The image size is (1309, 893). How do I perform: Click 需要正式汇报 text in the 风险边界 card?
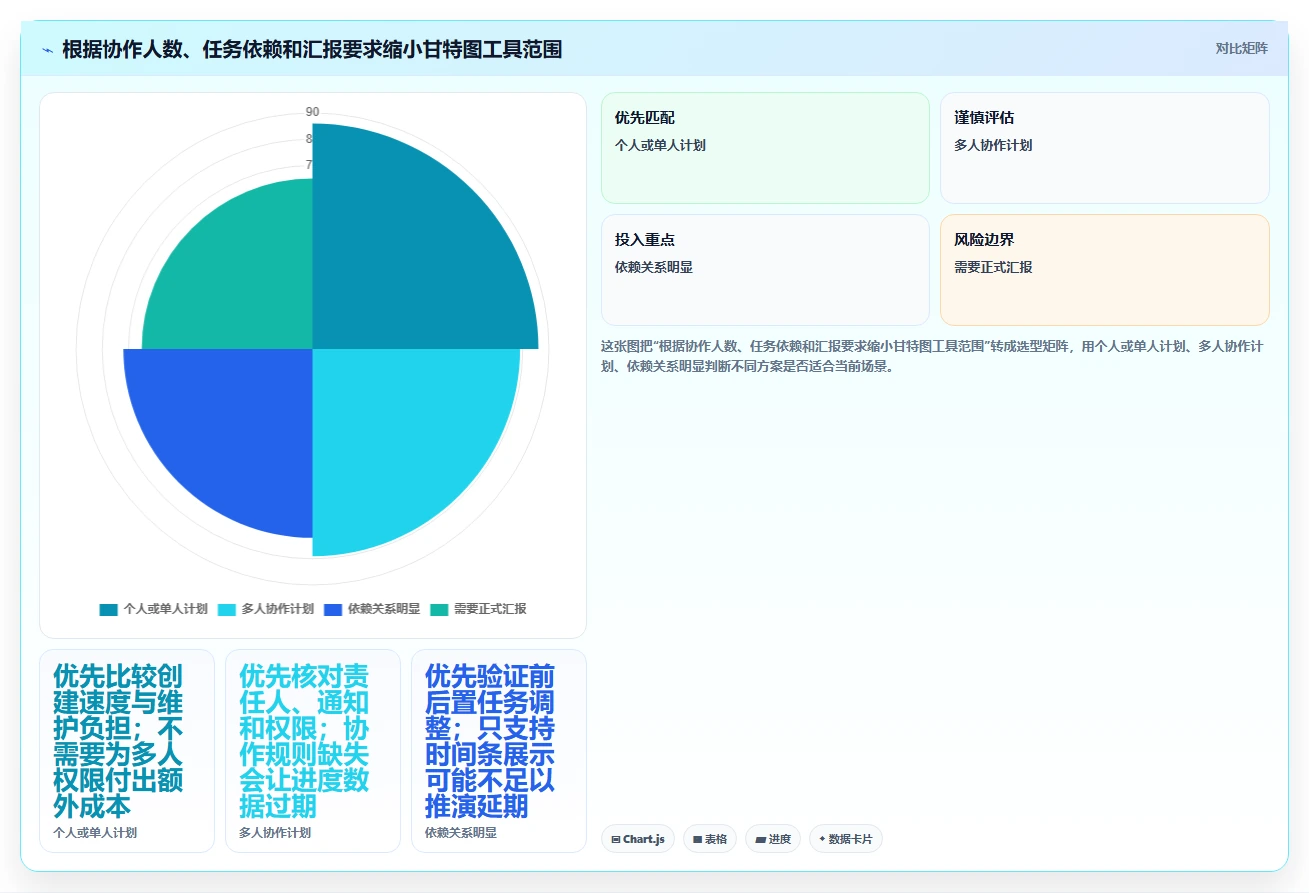click(x=993, y=267)
